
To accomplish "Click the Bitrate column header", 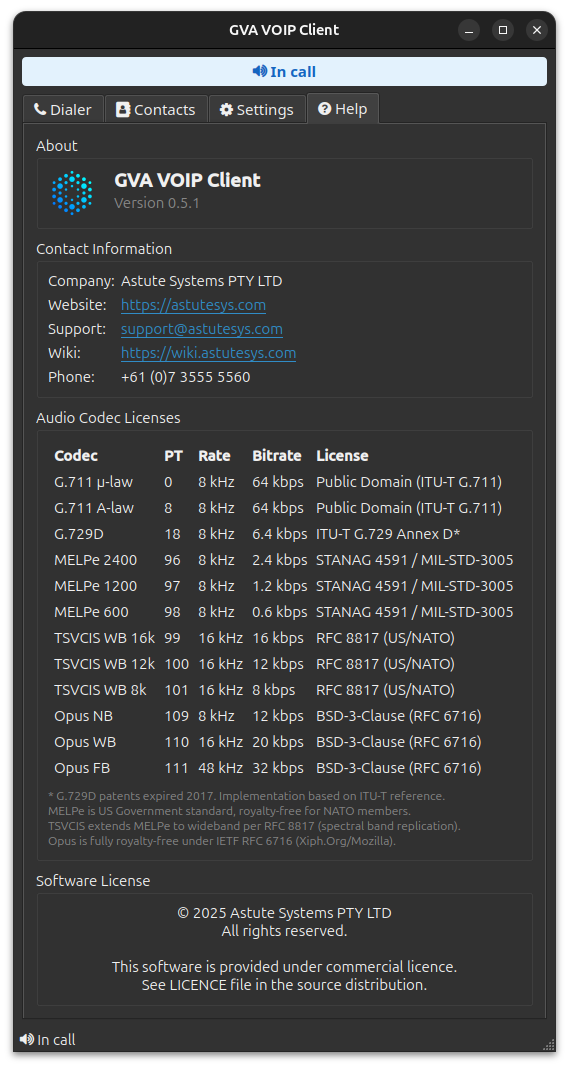I will 277,456.
